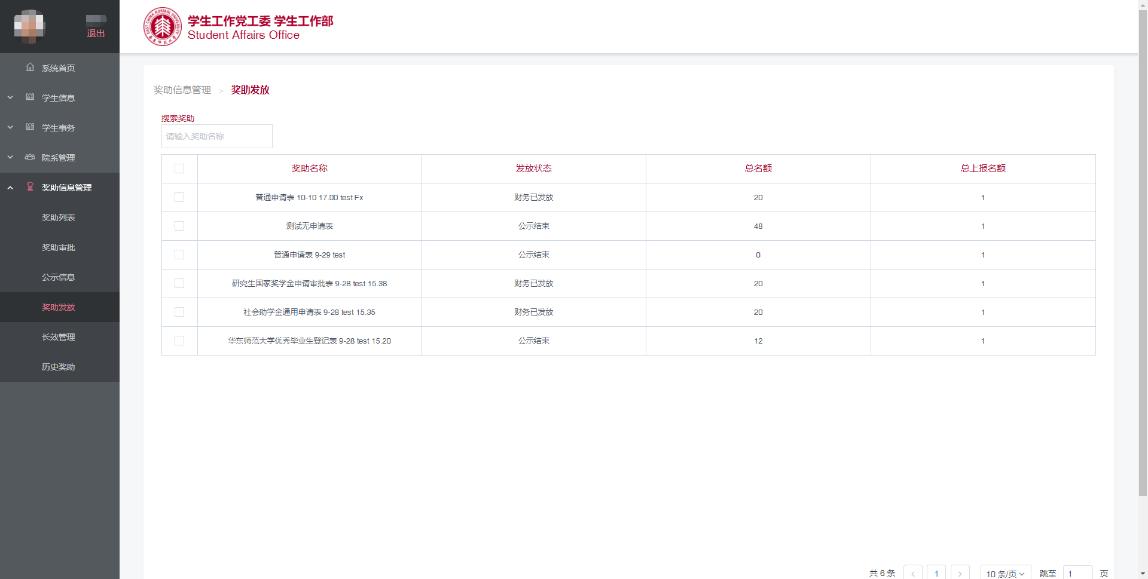Click the 学生事务 sidebar icon

tap(30, 128)
